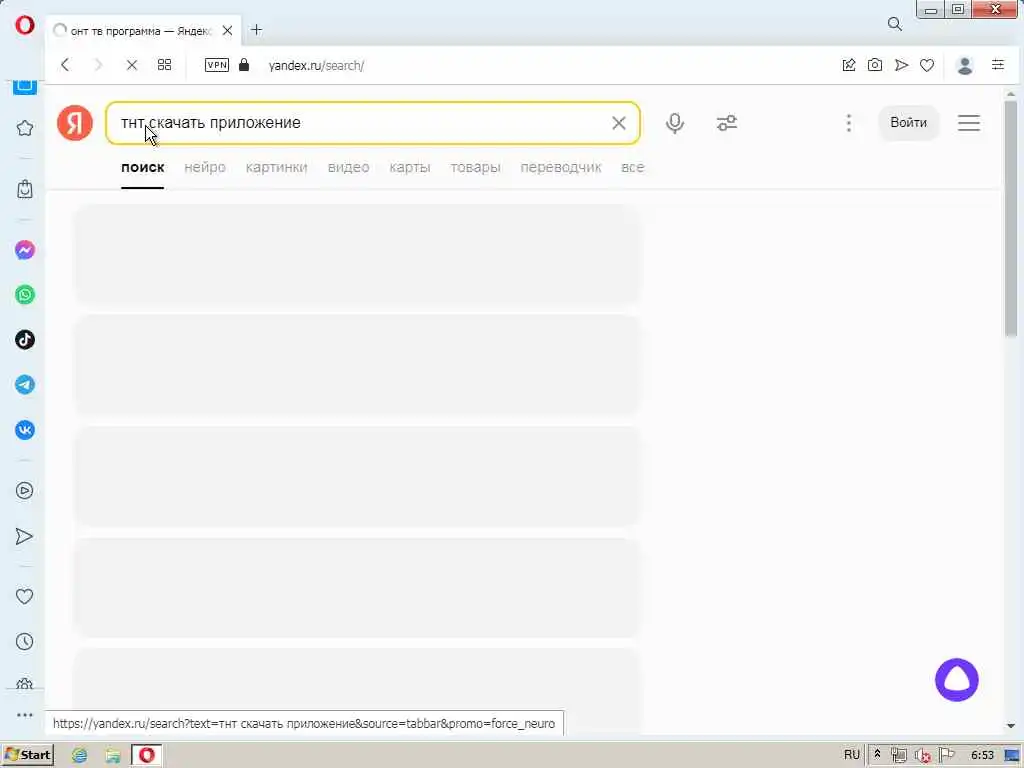
Task: Click the tab search magnifier icon
Action: click(x=895, y=24)
